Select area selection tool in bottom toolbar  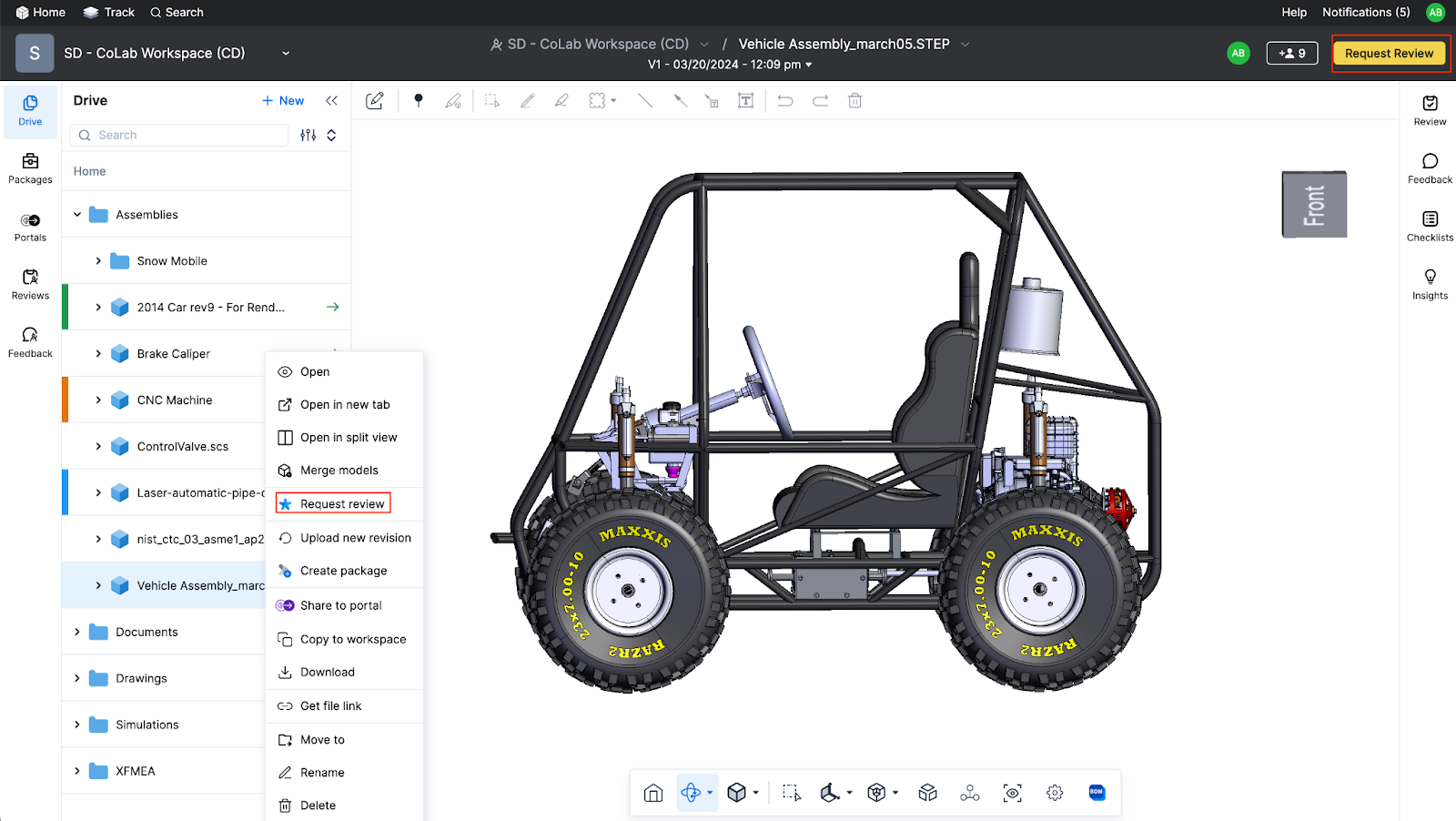tap(792, 793)
